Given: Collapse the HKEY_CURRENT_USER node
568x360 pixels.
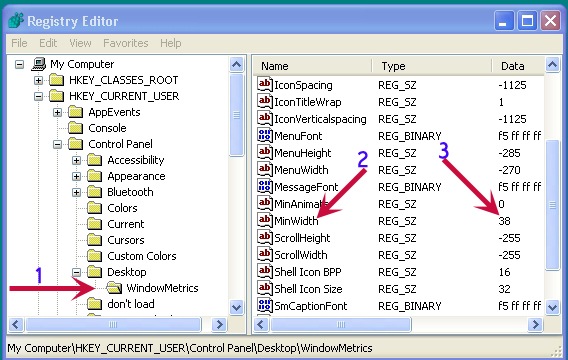Looking at the screenshot, I should tap(38, 96).
